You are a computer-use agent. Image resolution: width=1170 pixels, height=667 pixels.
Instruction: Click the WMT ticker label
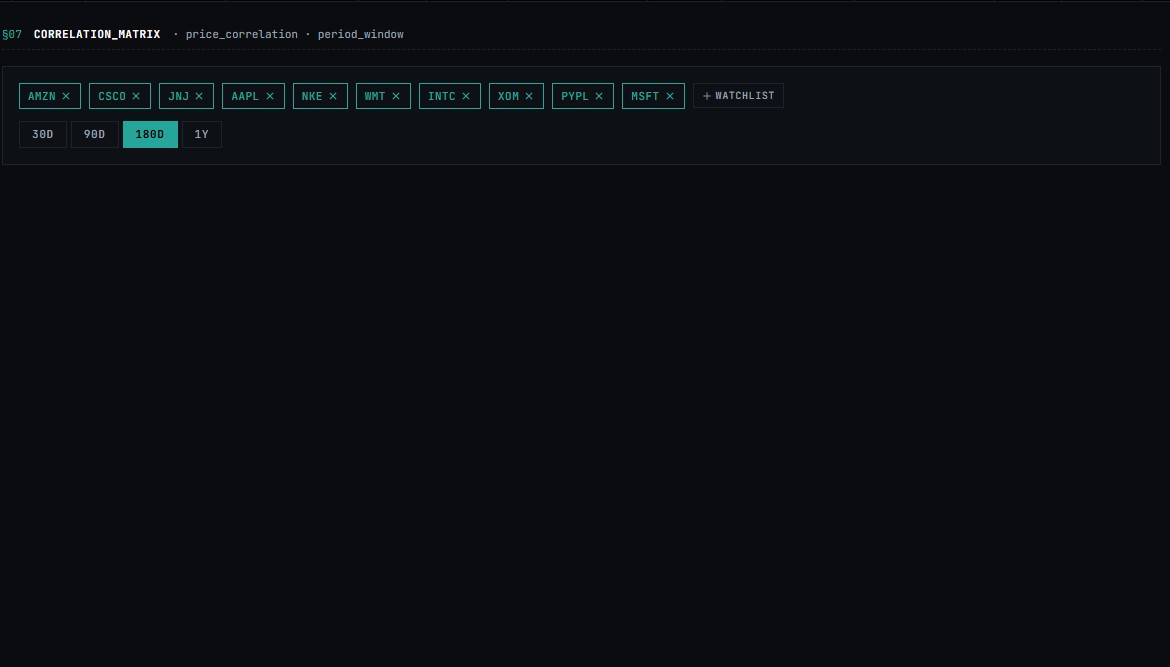pos(375,96)
